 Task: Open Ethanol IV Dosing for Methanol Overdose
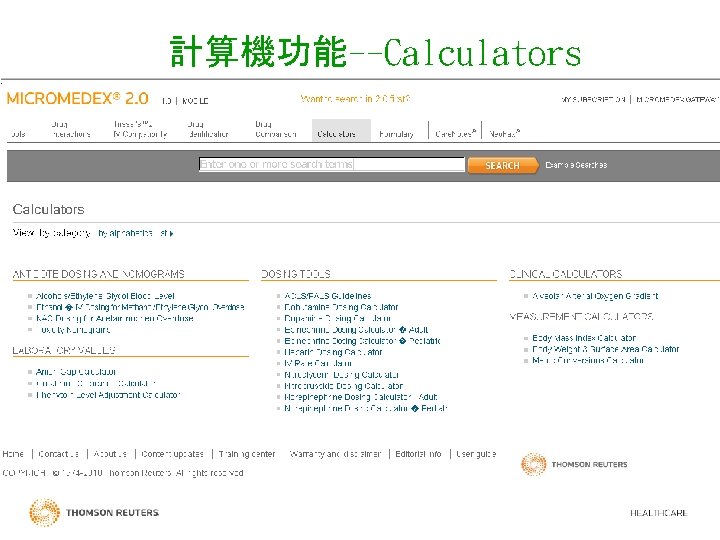(x=140, y=307)
